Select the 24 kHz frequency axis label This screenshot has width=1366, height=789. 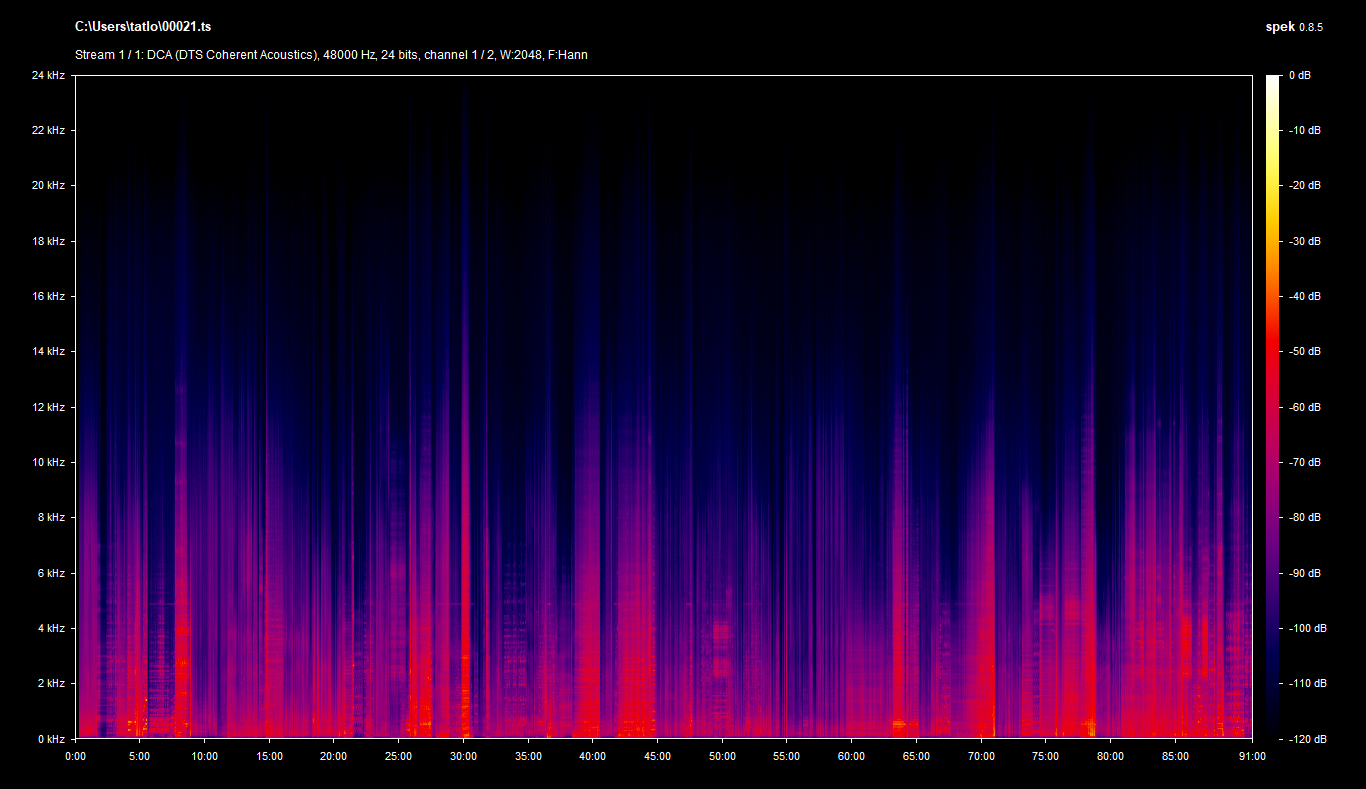(48, 76)
